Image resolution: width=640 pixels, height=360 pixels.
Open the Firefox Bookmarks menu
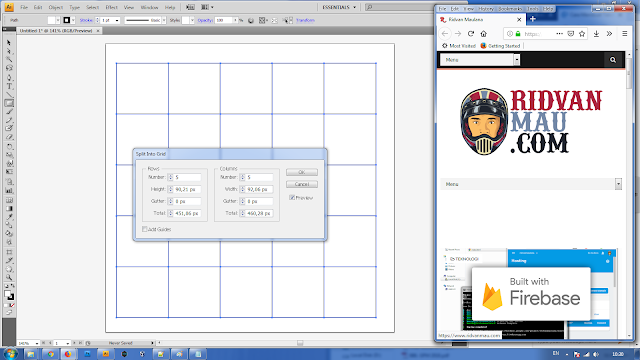click(510, 9)
